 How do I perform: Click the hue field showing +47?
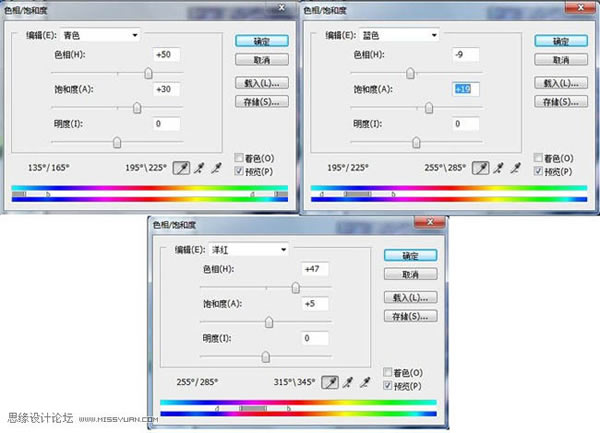315,269
